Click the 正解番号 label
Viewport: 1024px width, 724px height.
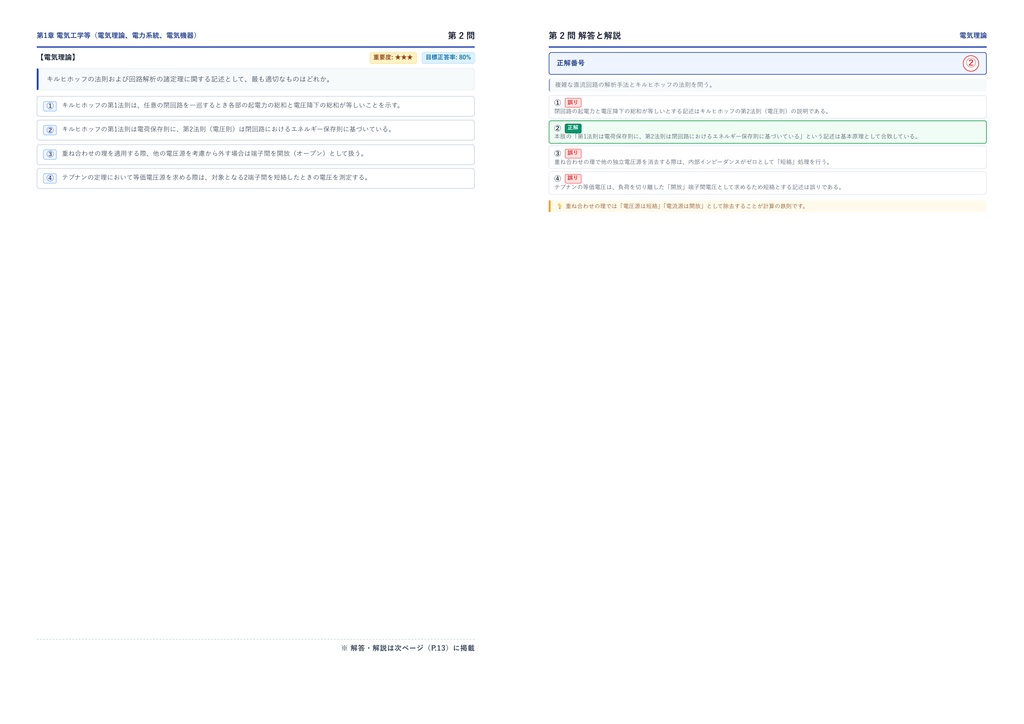click(571, 63)
